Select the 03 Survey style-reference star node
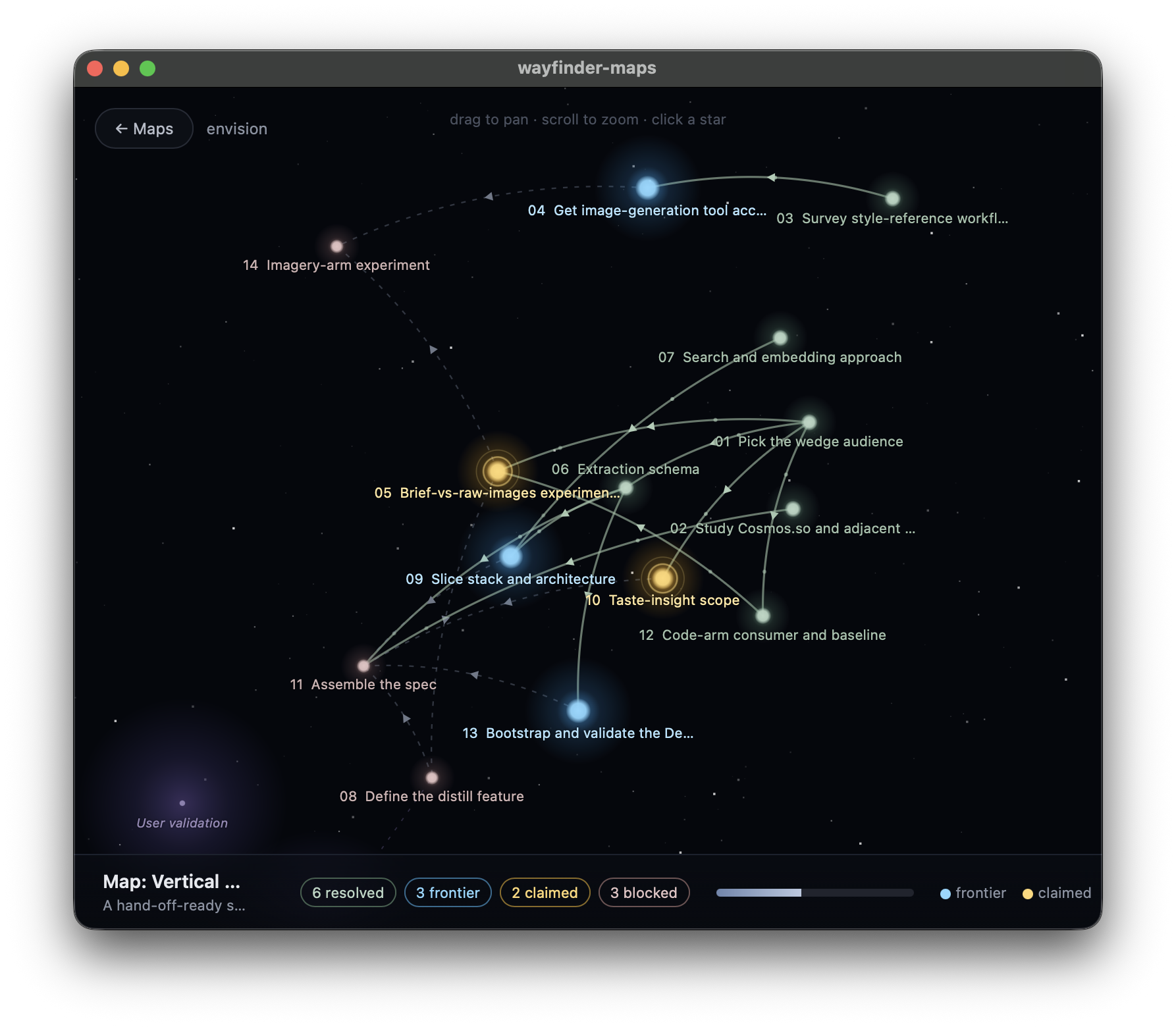 pyautogui.click(x=892, y=198)
